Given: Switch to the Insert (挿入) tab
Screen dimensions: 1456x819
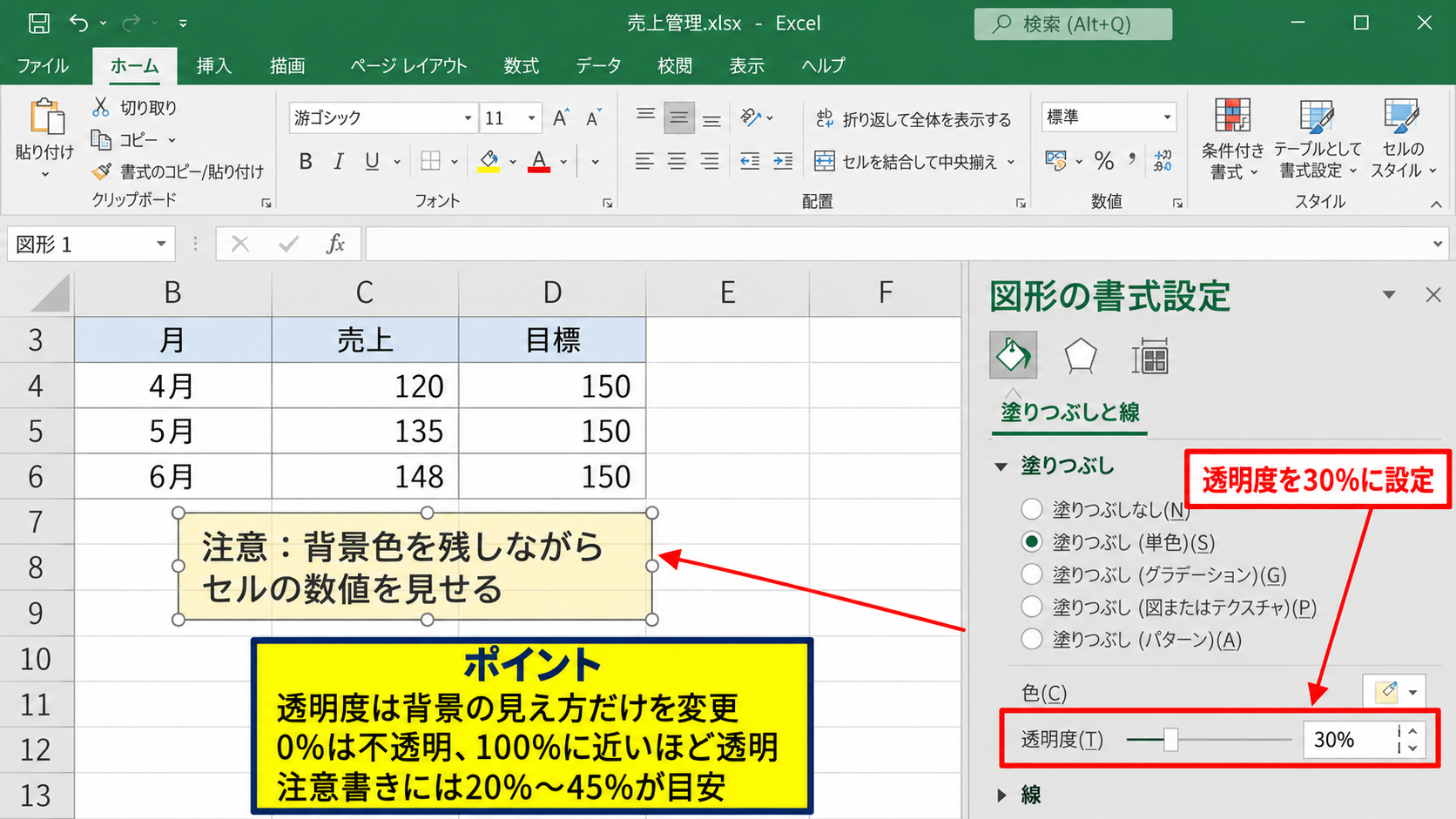Looking at the screenshot, I should (x=214, y=66).
